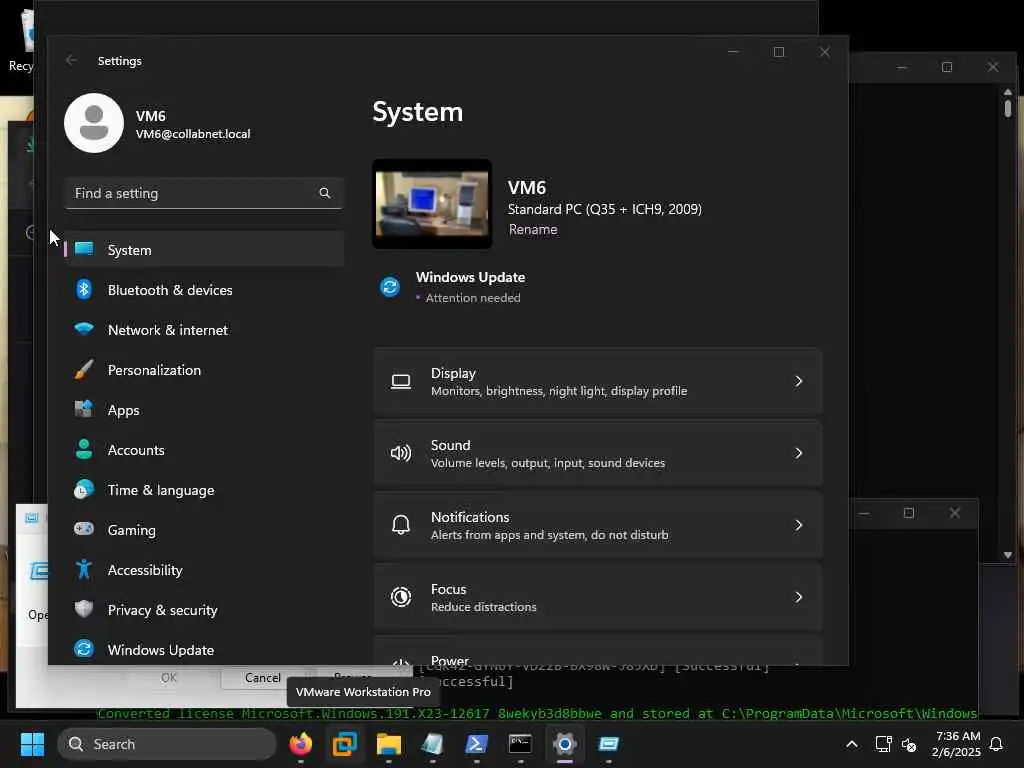Click the rightmost taskbar app window icon
This screenshot has width=1024, height=768.
pyautogui.click(x=608, y=744)
